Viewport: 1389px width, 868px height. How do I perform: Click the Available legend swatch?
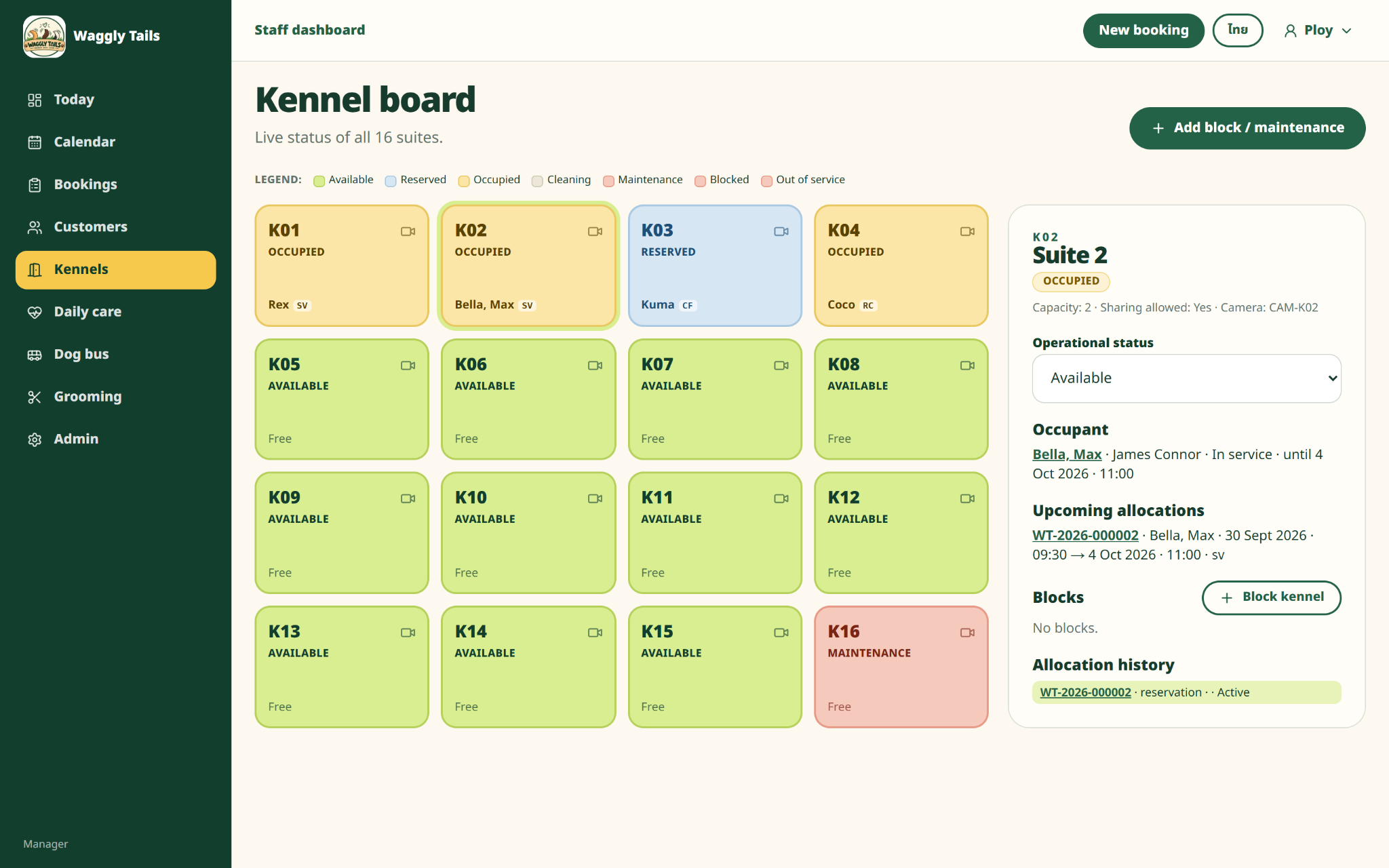pyautogui.click(x=319, y=181)
